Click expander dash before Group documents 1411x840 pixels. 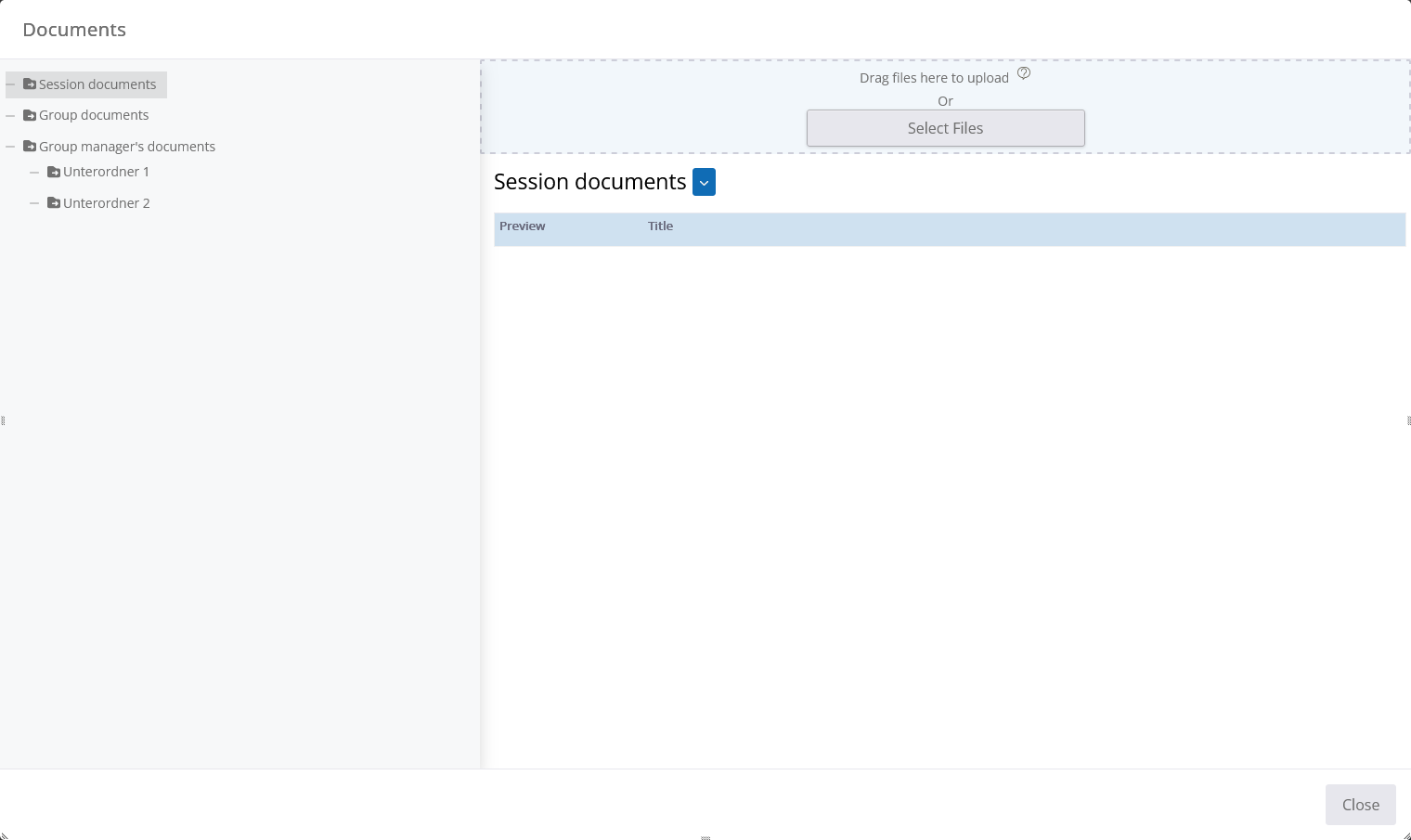coord(10,116)
